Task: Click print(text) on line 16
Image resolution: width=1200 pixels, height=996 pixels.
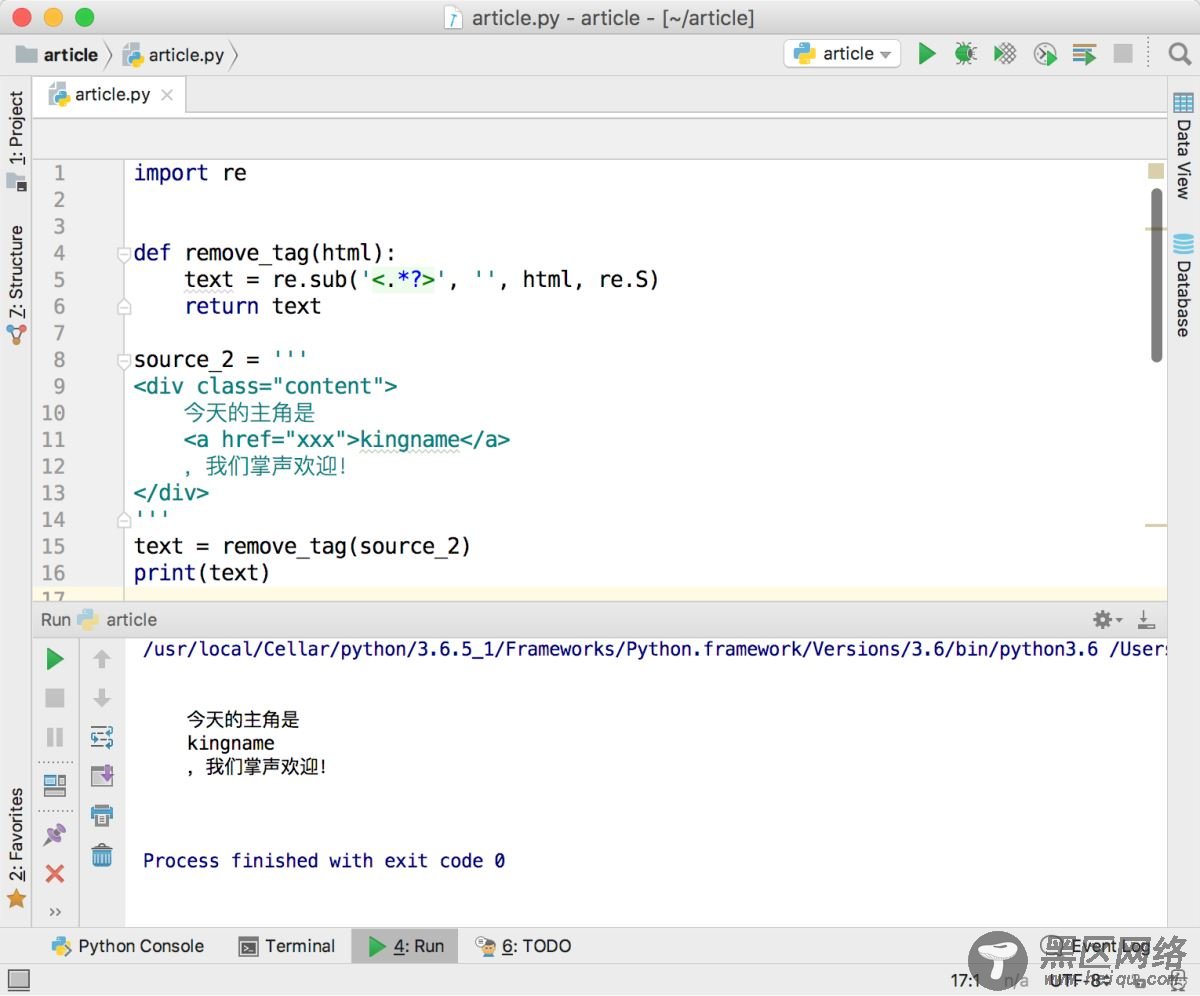Action: pos(202,573)
